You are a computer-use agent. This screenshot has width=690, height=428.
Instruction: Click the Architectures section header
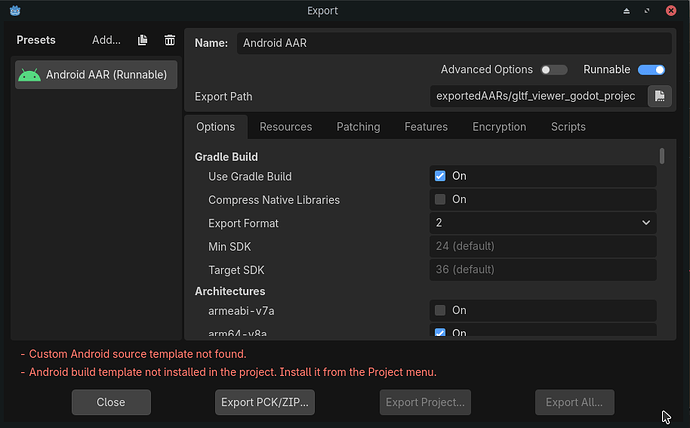[230, 291]
